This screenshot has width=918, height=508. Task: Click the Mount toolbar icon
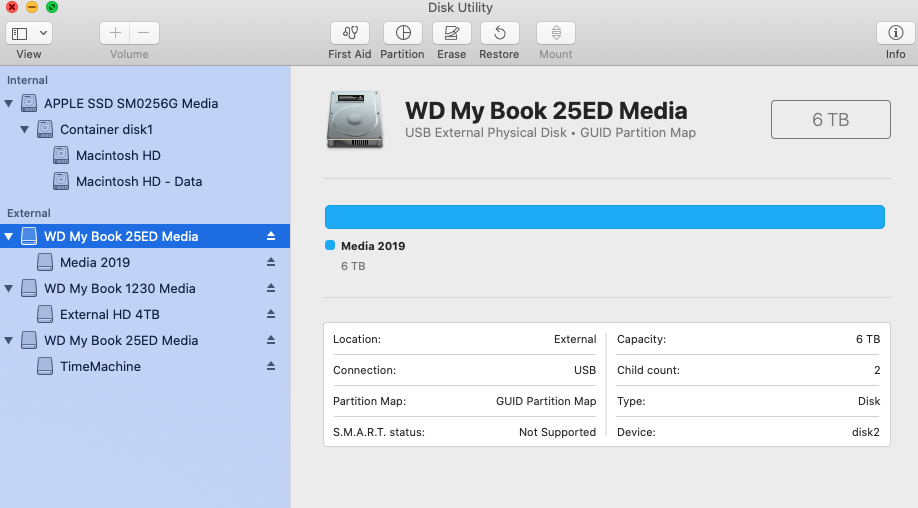click(556, 33)
